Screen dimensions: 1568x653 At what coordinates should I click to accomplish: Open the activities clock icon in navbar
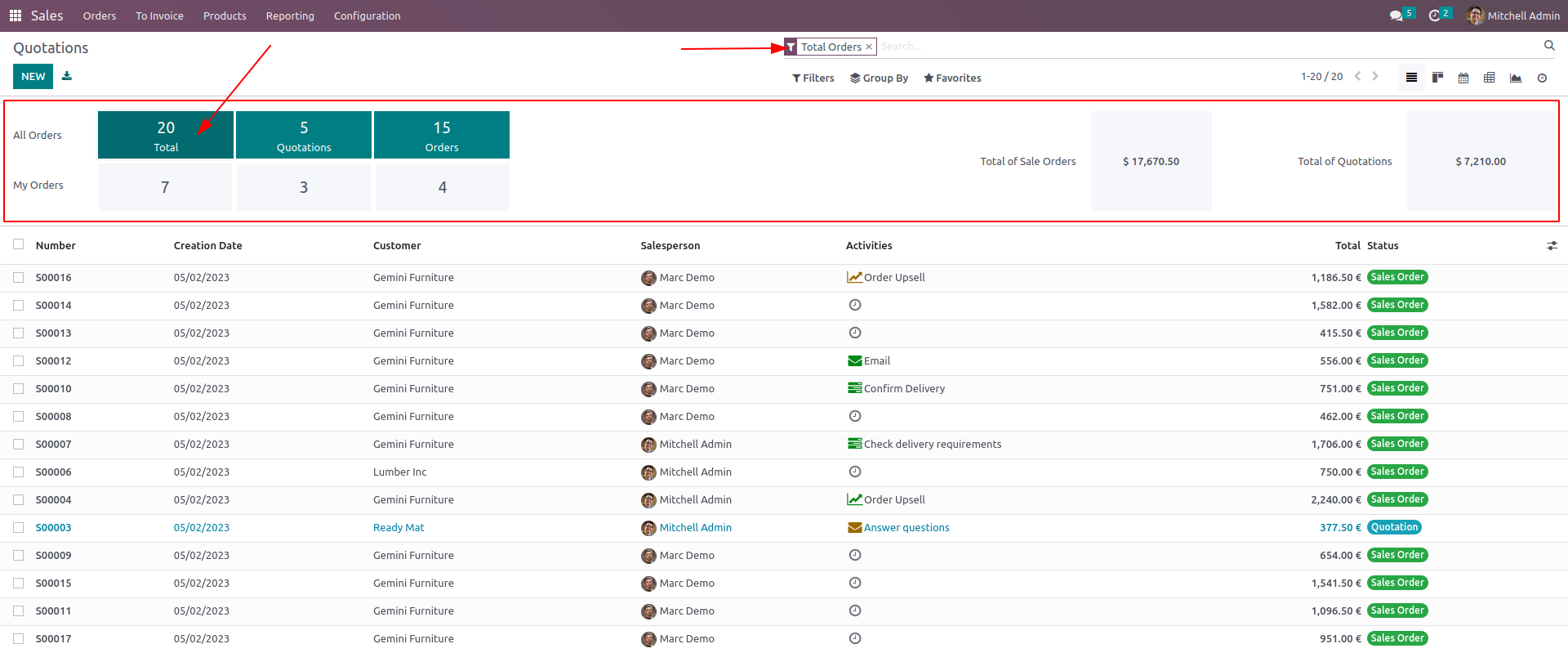[x=1434, y=16]
